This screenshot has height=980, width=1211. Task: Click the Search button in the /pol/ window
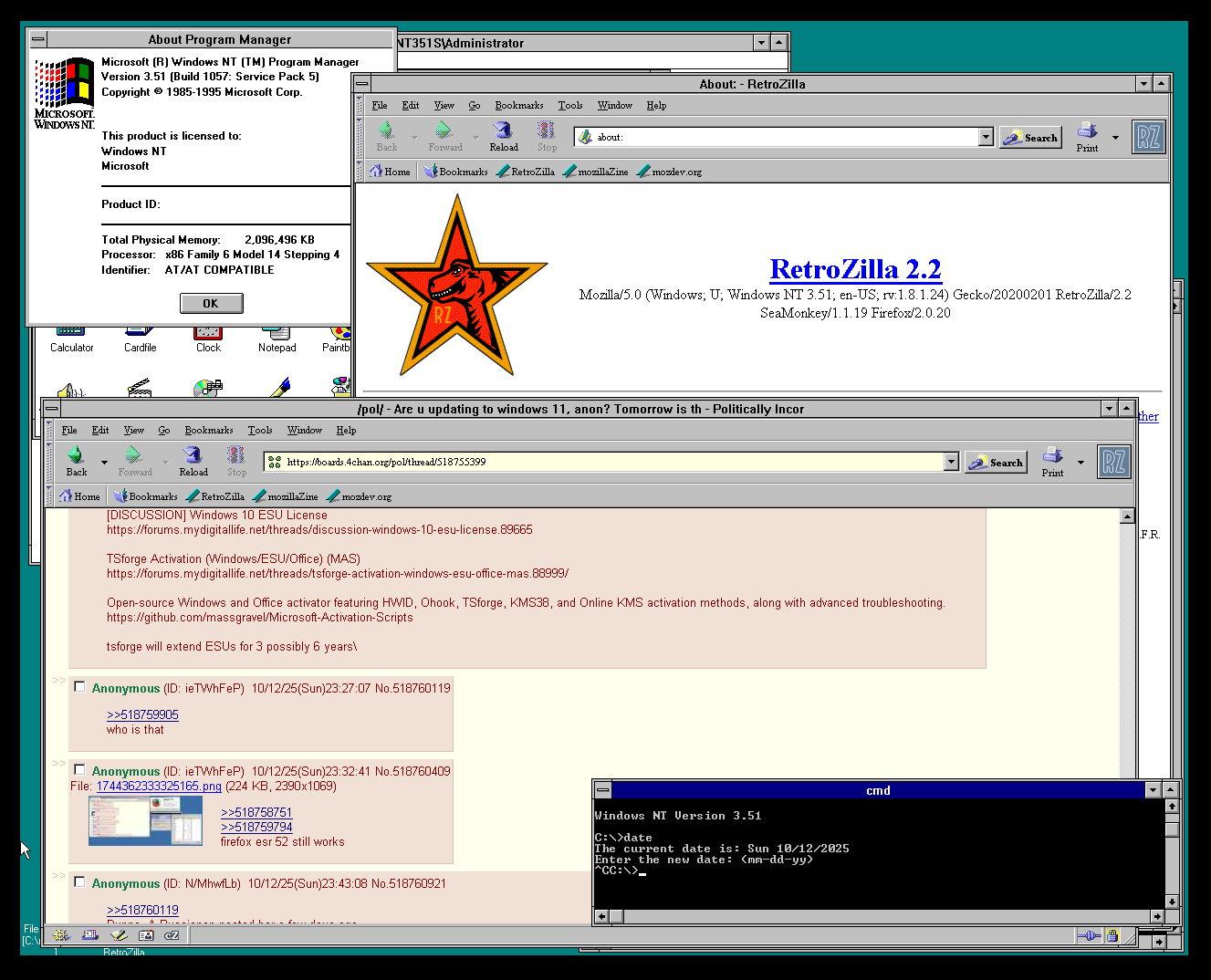tap(996, 462)
